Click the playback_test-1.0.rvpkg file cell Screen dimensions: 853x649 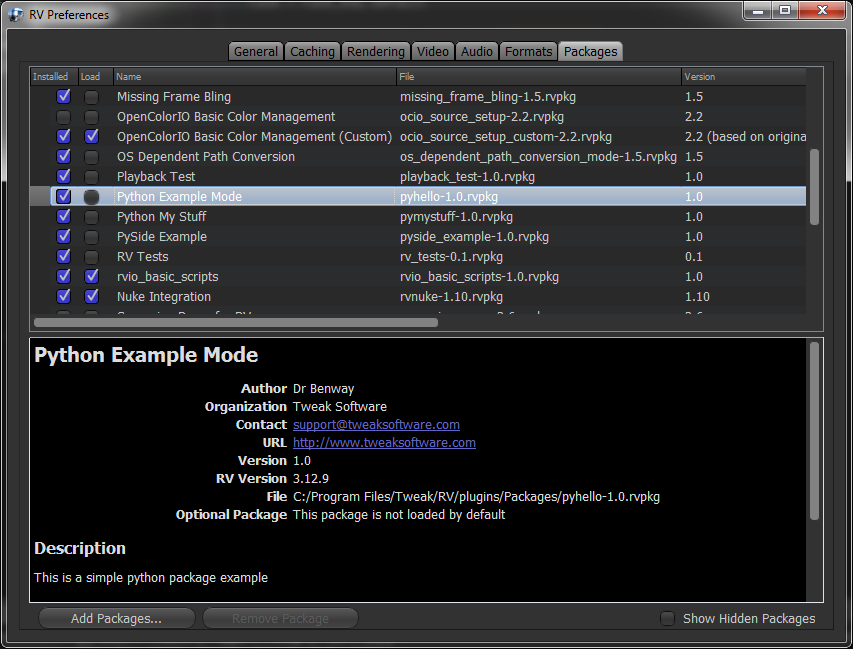[x=467, y=177]
